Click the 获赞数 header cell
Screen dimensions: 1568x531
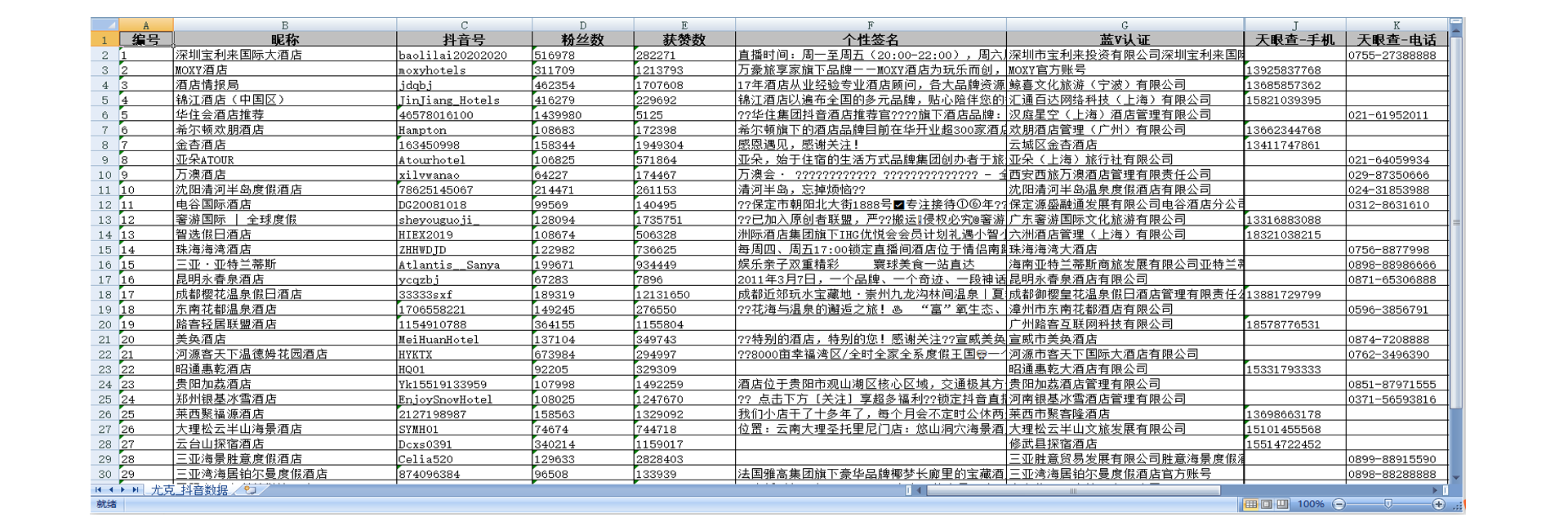click(684, 39)
